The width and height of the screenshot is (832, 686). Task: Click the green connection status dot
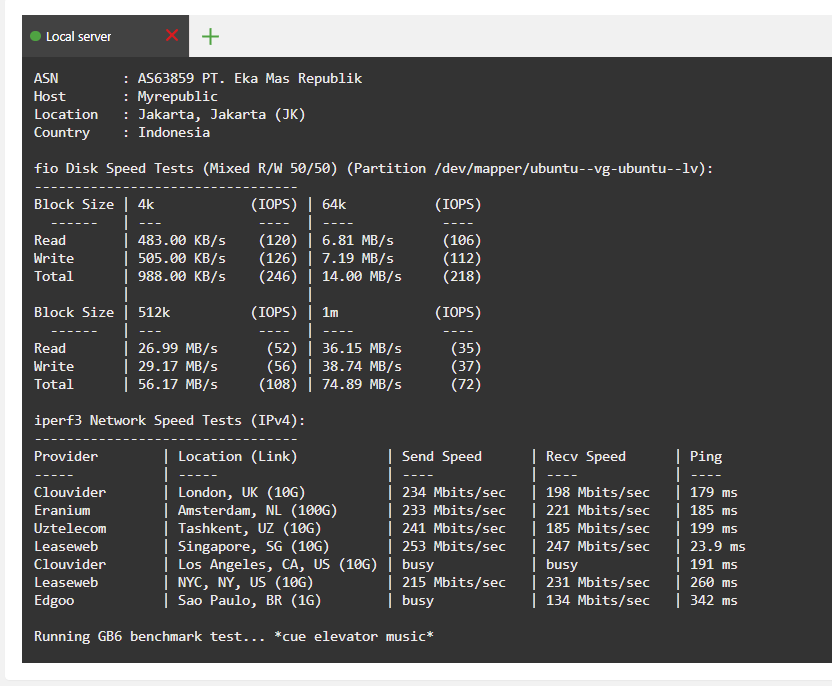pyautogui.click(x=36, y=37)
